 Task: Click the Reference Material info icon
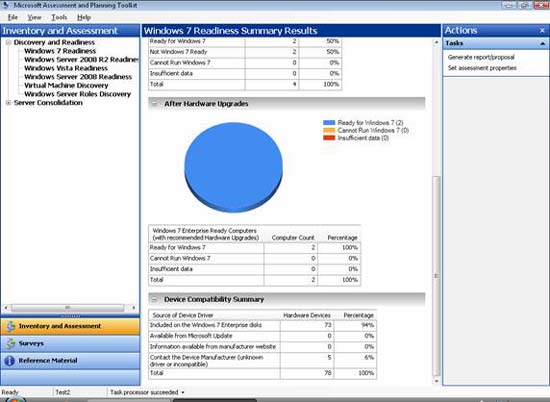pyautogui.click(x=10, y=361)
